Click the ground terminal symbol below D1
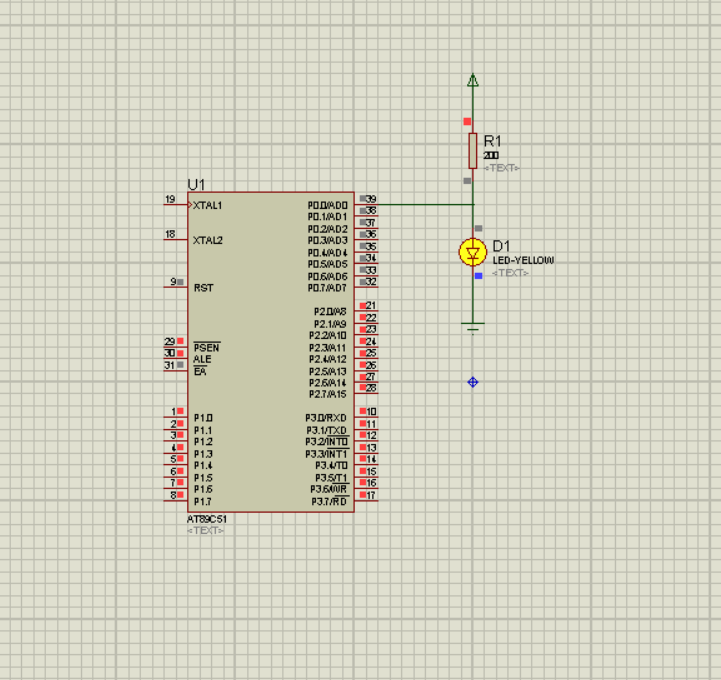Viewport: 721px width, 680px height. [473, 327]
